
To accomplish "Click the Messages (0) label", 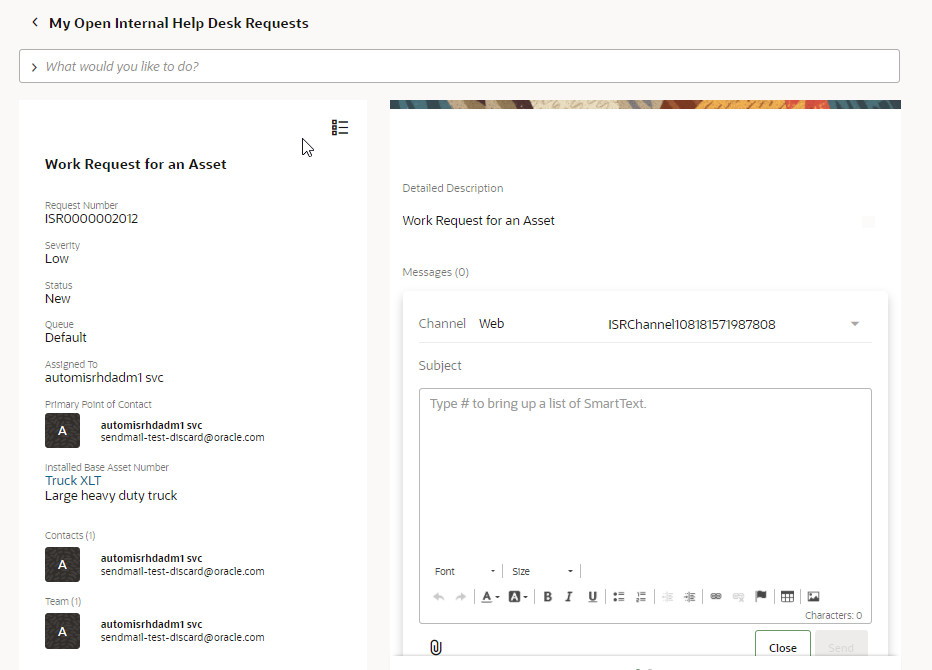I will click(x=436, y=272).
